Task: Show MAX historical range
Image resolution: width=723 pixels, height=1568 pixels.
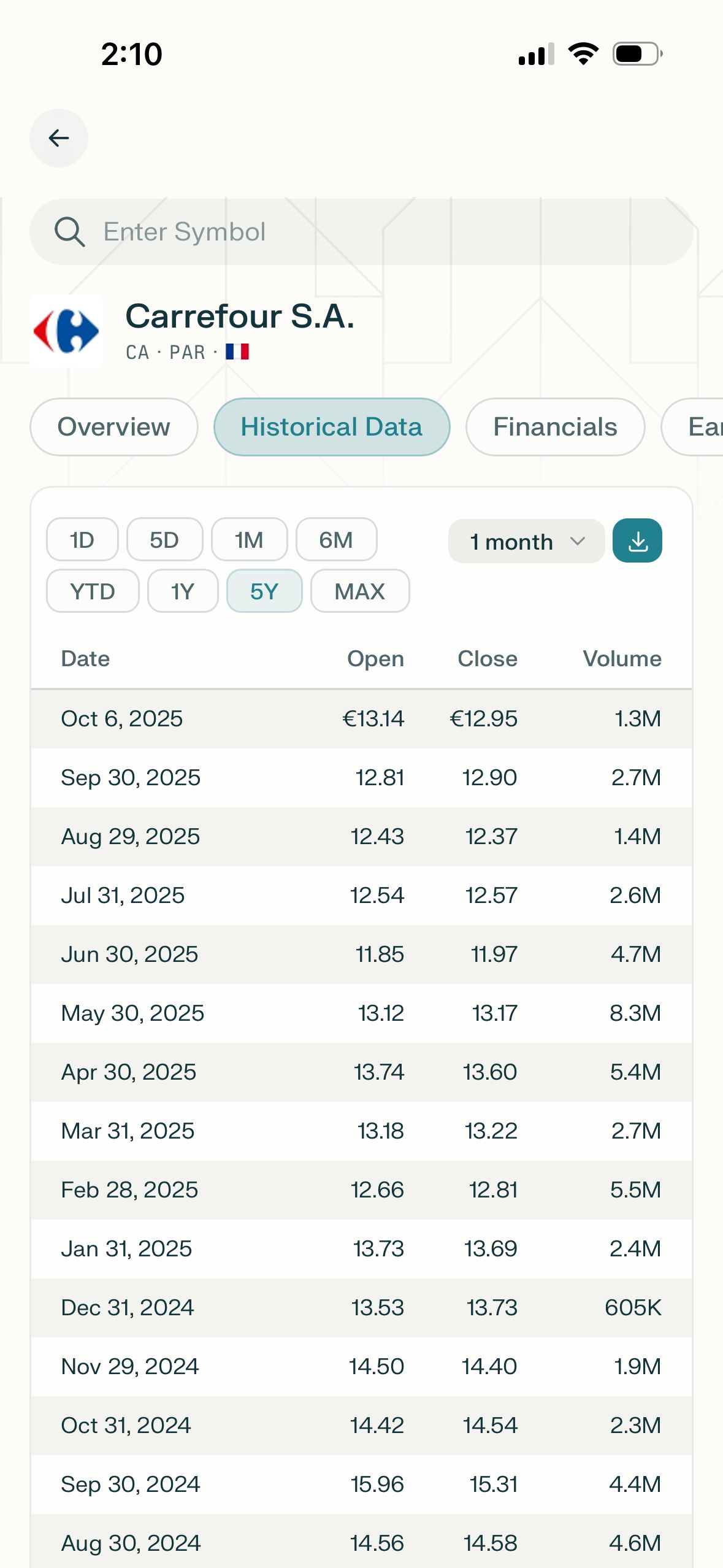Action: (360, 591)
